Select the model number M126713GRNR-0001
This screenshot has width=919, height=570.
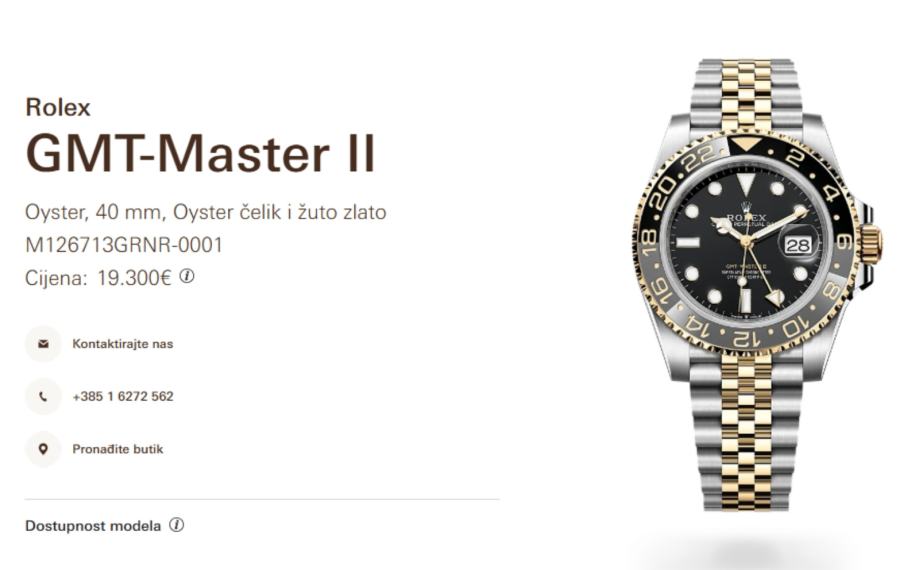[x=124, y=245]
